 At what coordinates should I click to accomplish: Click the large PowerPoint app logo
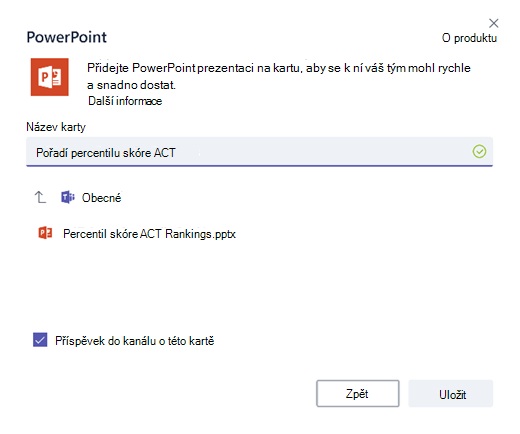(x=50, y=77)
